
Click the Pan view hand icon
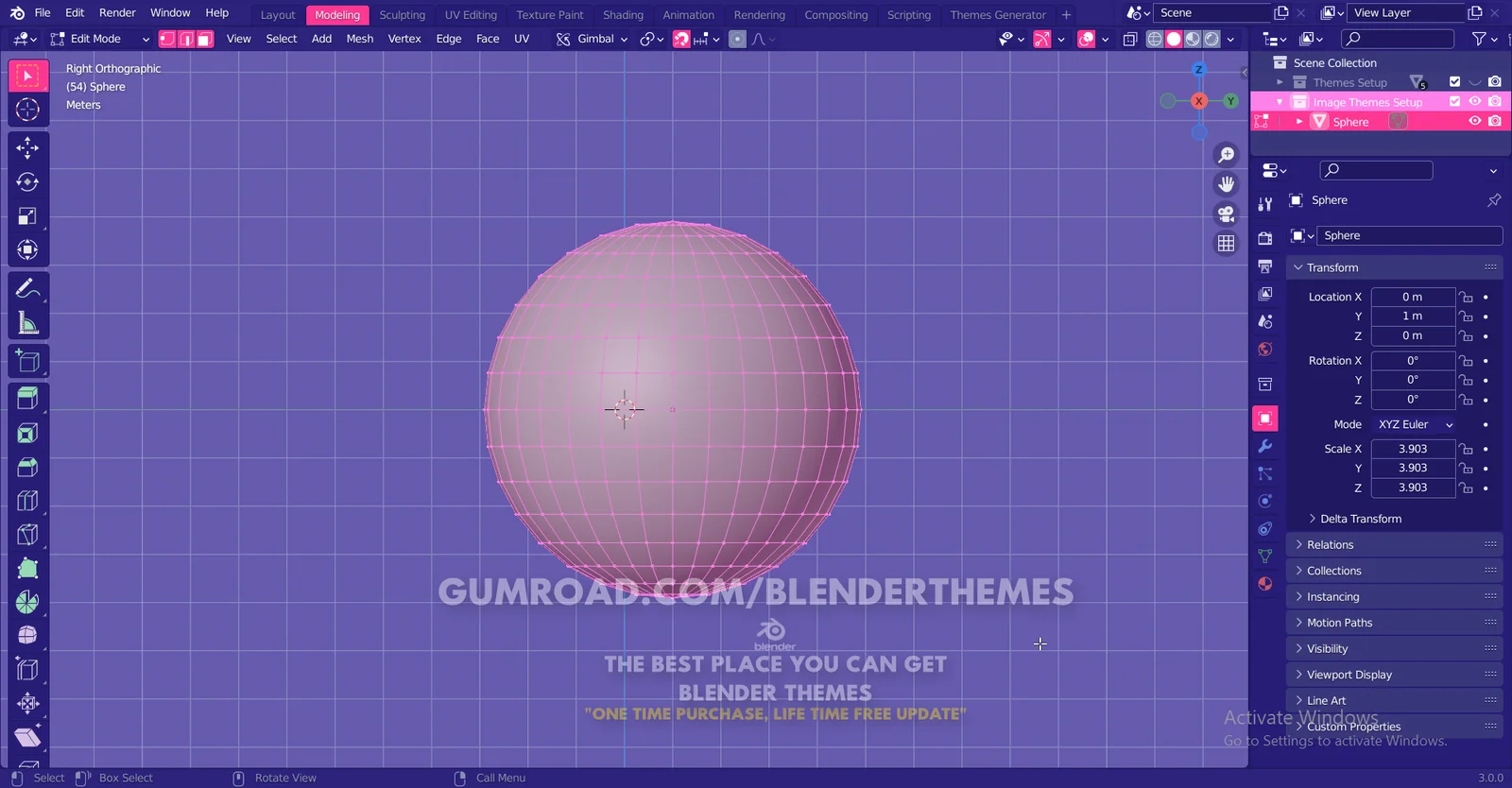(x=1226, y=184)
